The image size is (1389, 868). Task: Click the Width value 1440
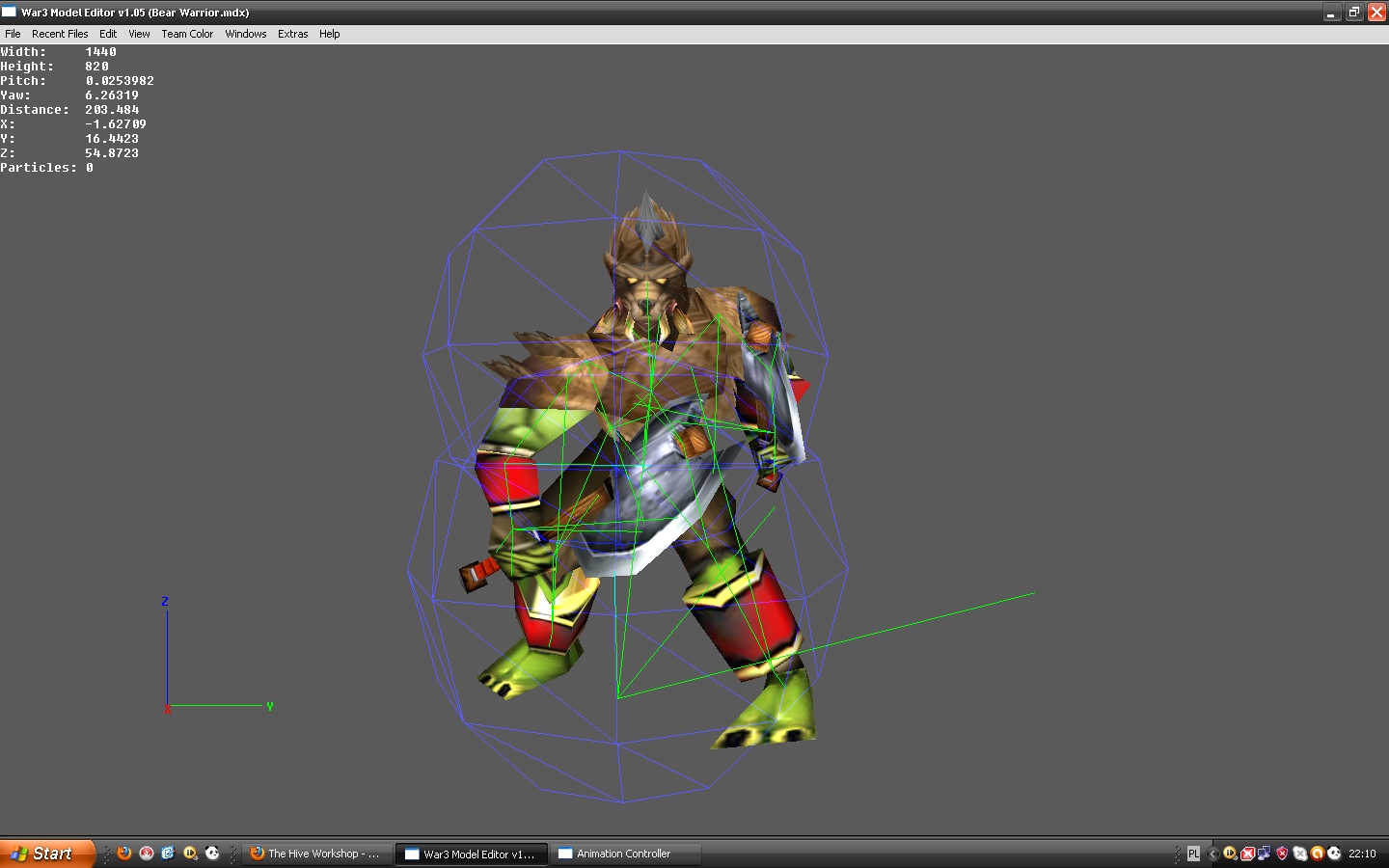(x=100, y=52)
